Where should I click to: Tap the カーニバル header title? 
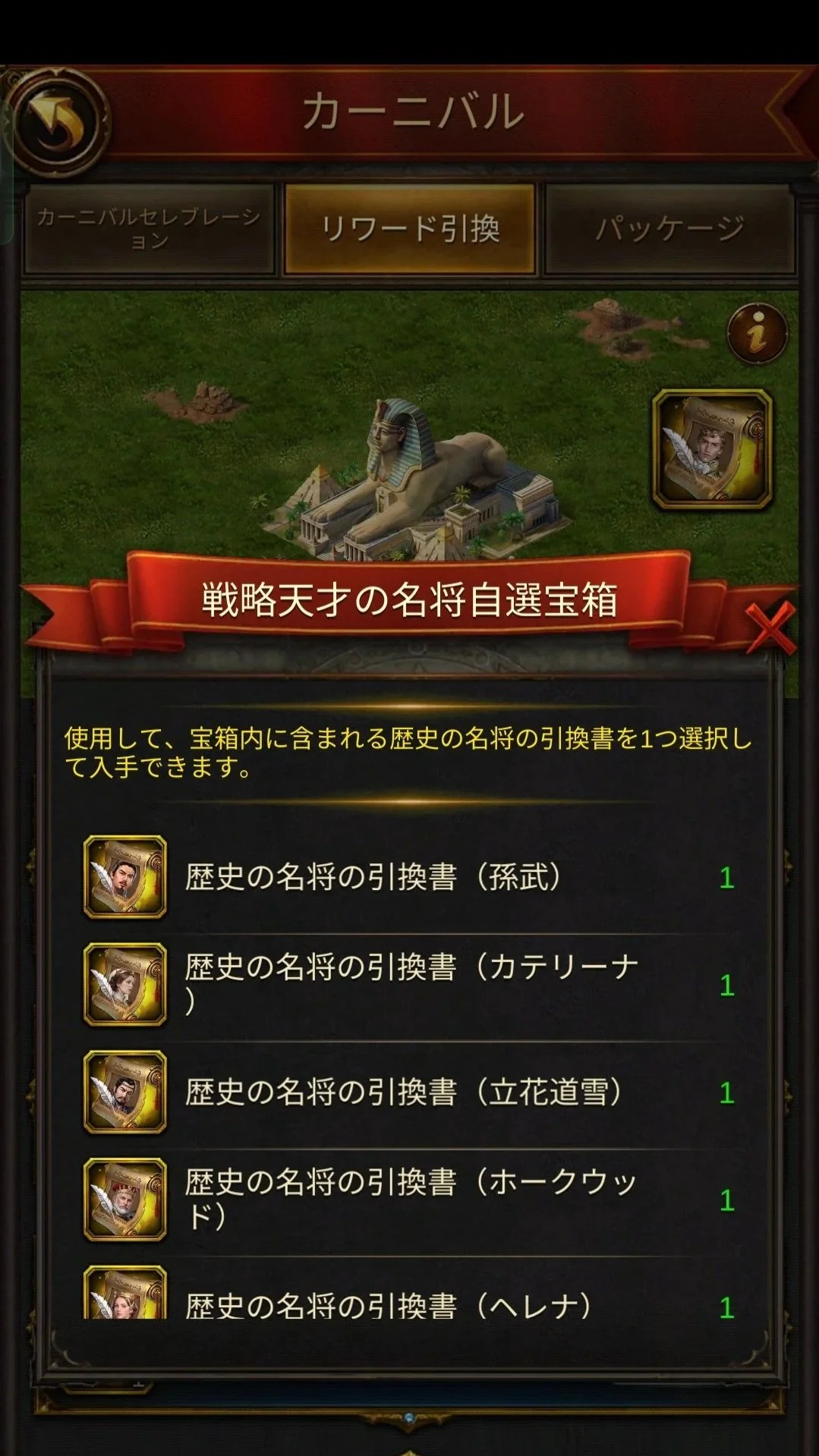[413, 112]
